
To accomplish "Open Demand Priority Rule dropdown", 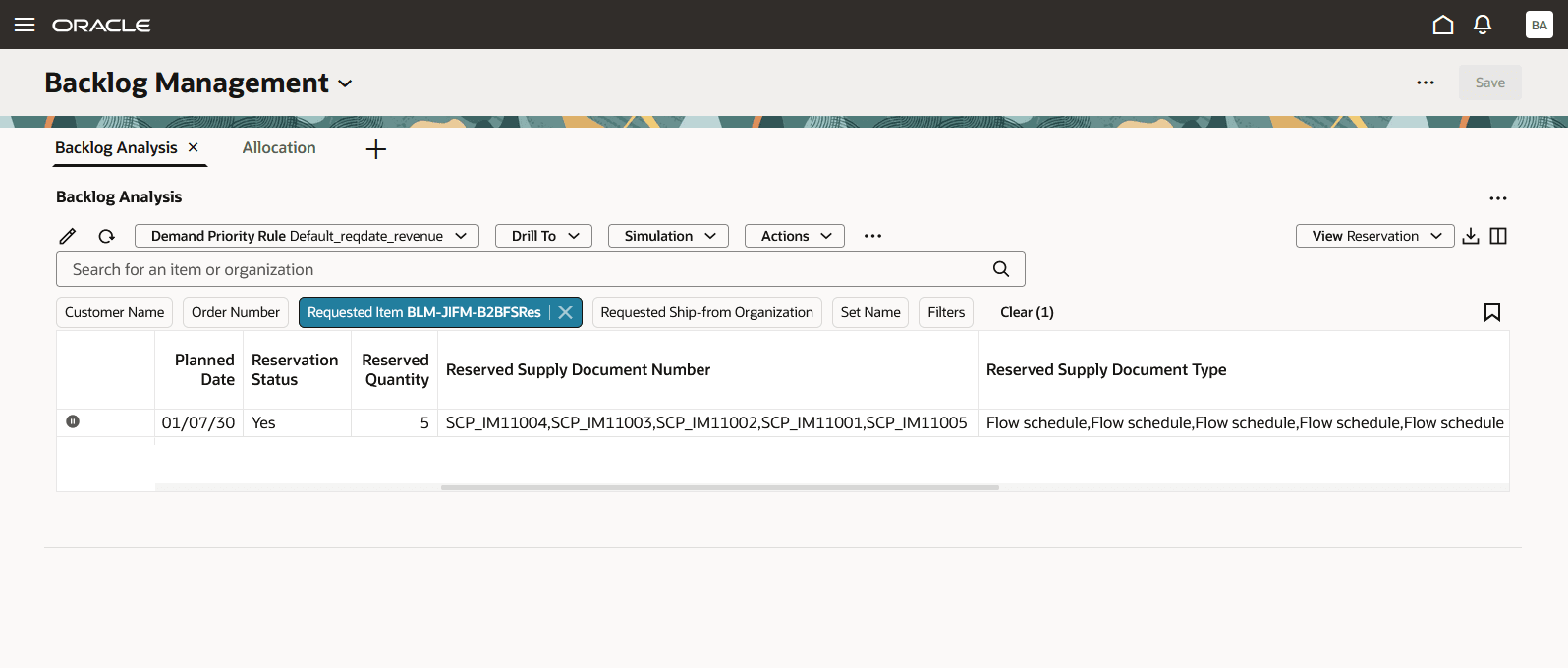I will 307,236.
